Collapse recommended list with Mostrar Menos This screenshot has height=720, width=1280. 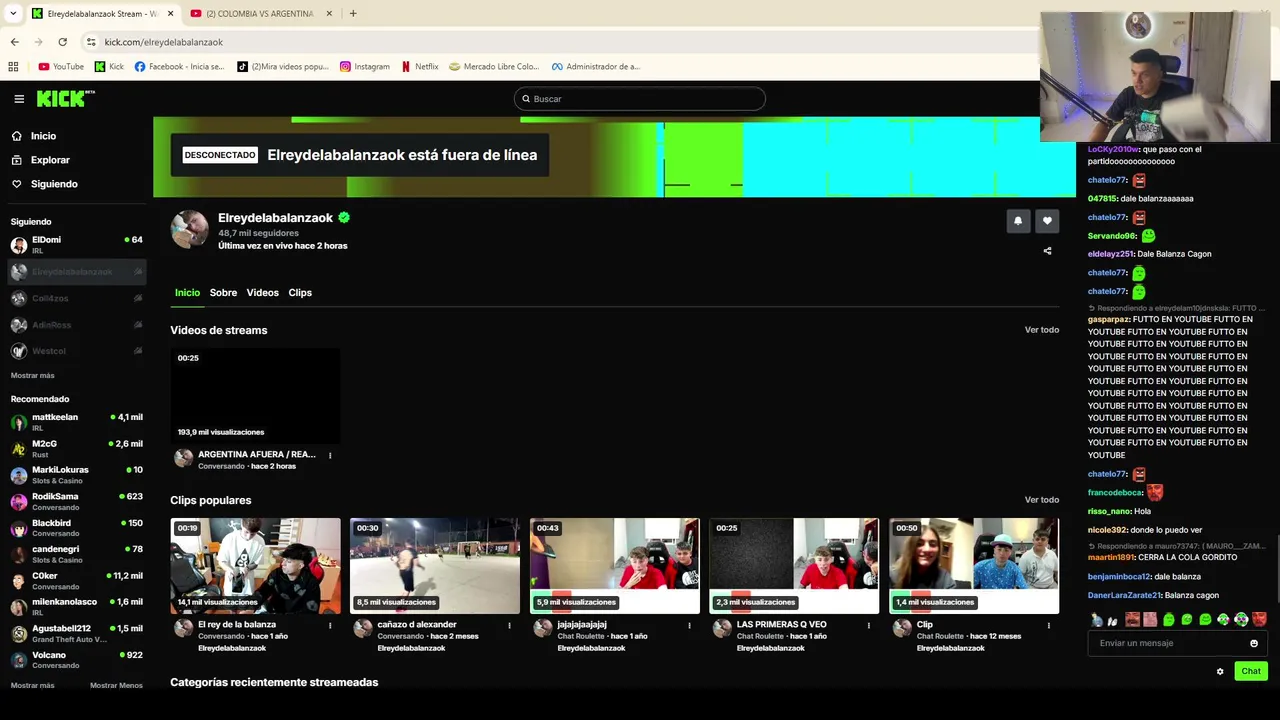[x=116, y=686]
